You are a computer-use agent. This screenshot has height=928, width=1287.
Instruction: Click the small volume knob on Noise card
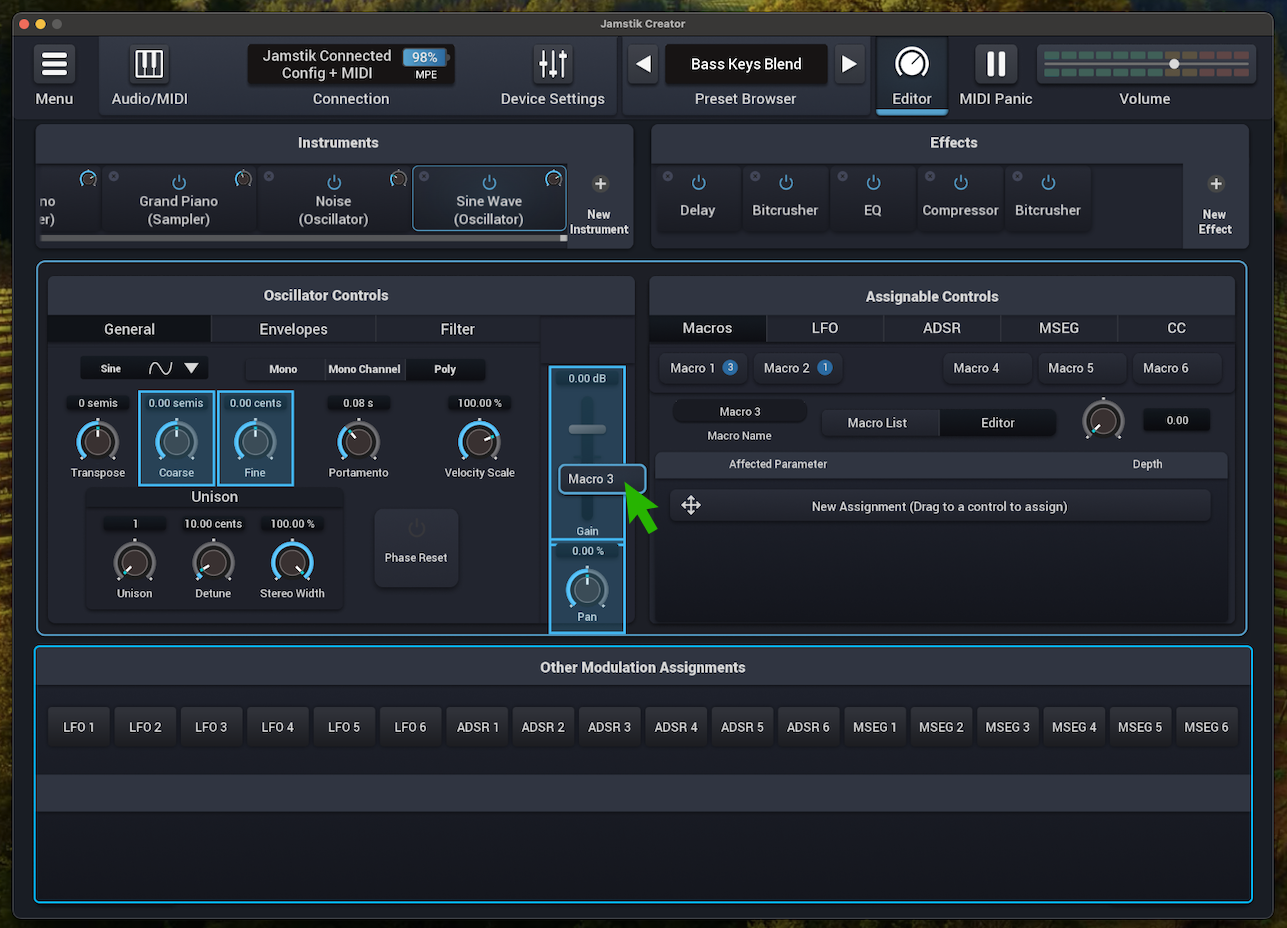coord(399,179)
